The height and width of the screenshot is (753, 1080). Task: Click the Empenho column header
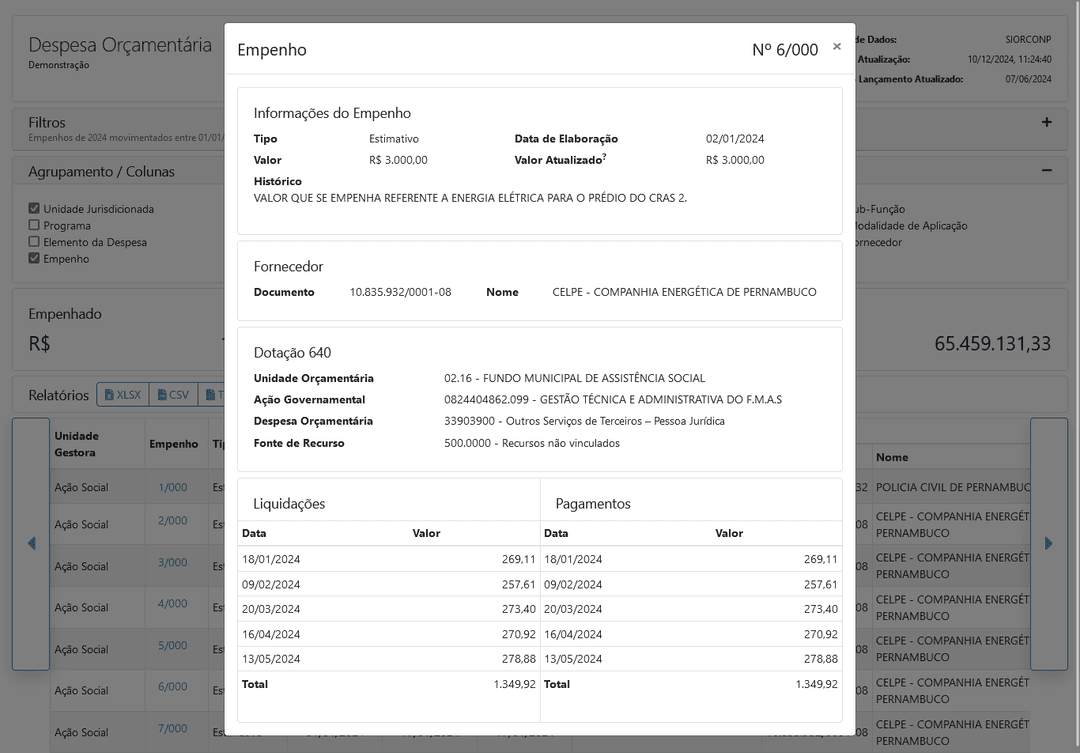tap(174, 444)
